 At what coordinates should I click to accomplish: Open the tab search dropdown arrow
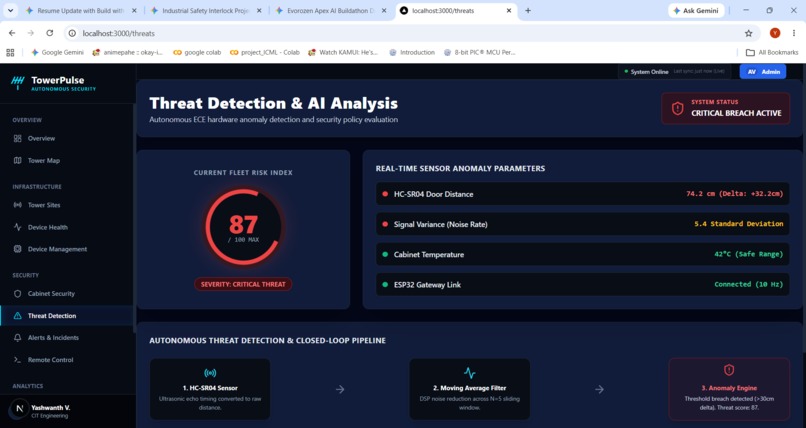[10, 10]
